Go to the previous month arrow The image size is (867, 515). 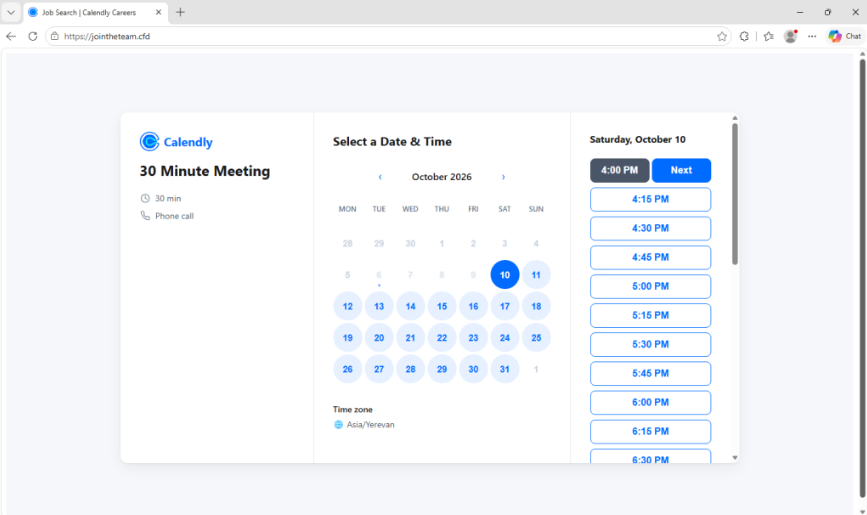[x=380, y=177]
